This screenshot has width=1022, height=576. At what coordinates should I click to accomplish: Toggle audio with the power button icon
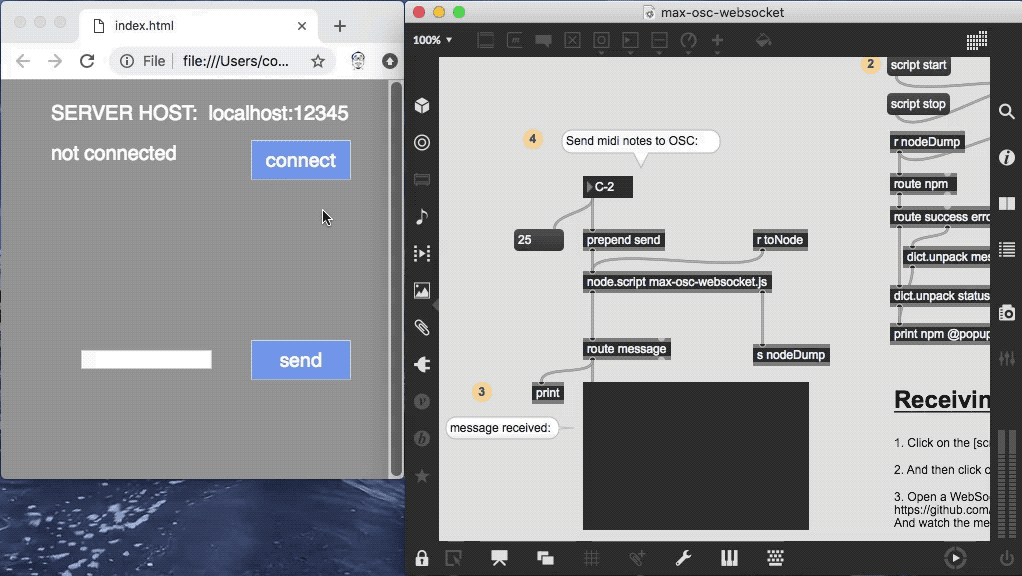click(x=1007, y=559)
